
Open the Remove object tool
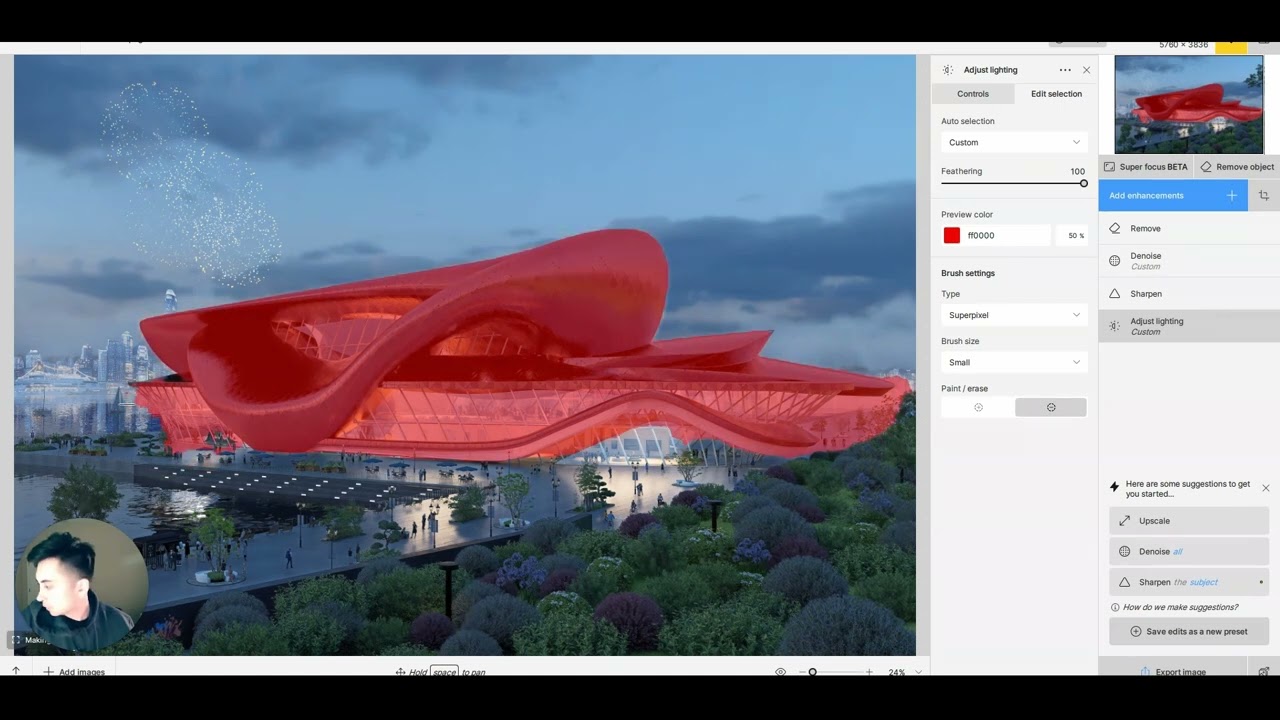tap(1237, 167)
